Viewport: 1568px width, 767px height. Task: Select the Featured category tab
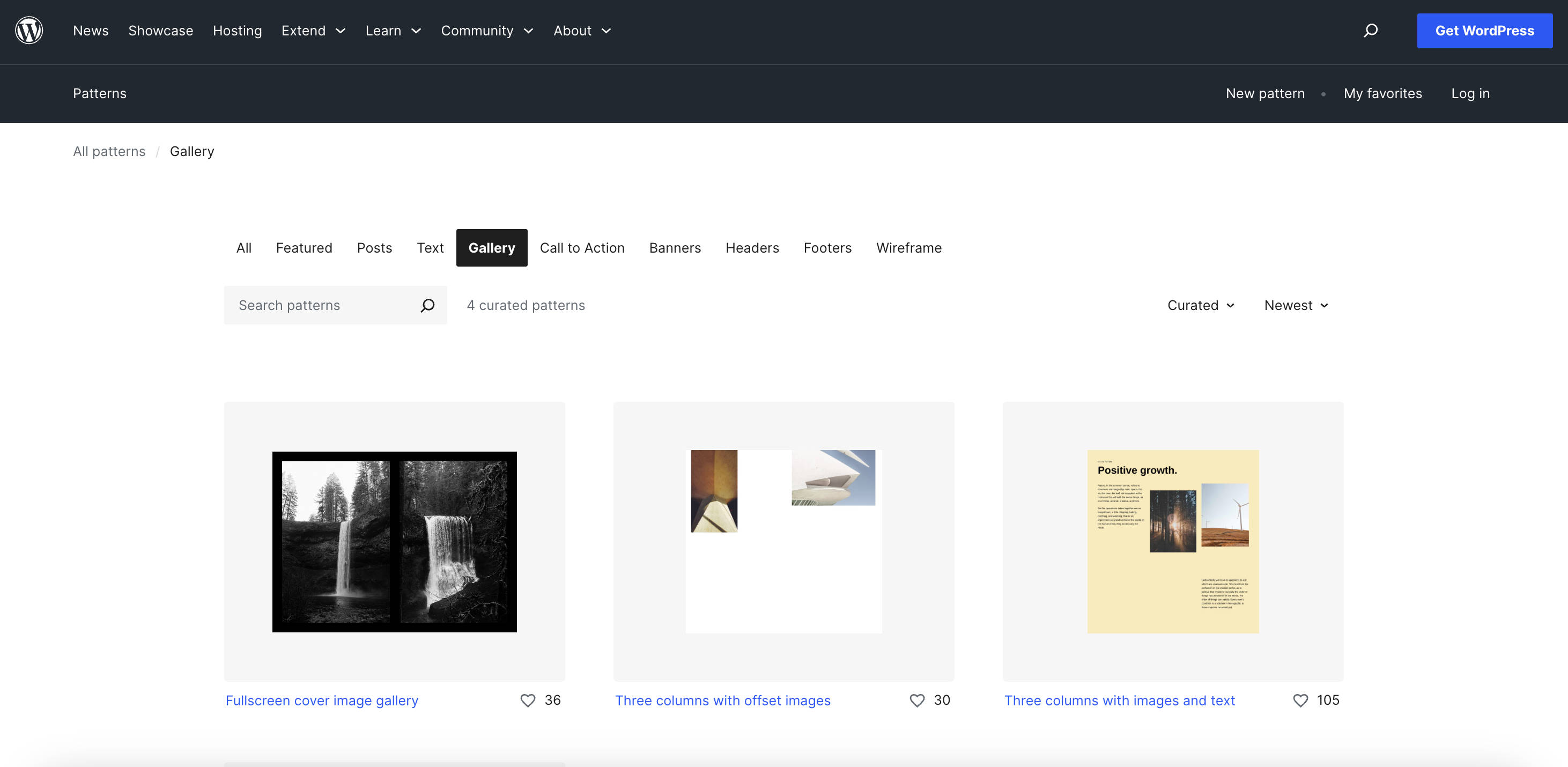304,248
